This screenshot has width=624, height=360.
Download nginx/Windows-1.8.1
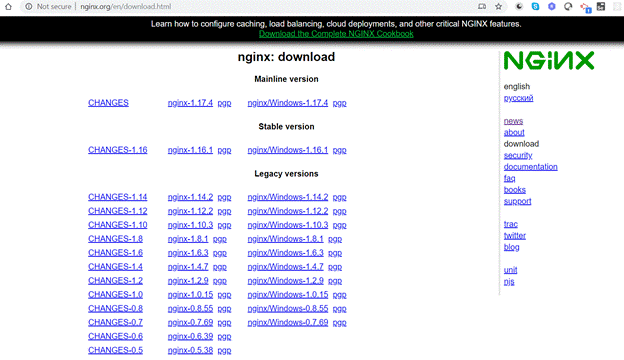tap(285, 239)
